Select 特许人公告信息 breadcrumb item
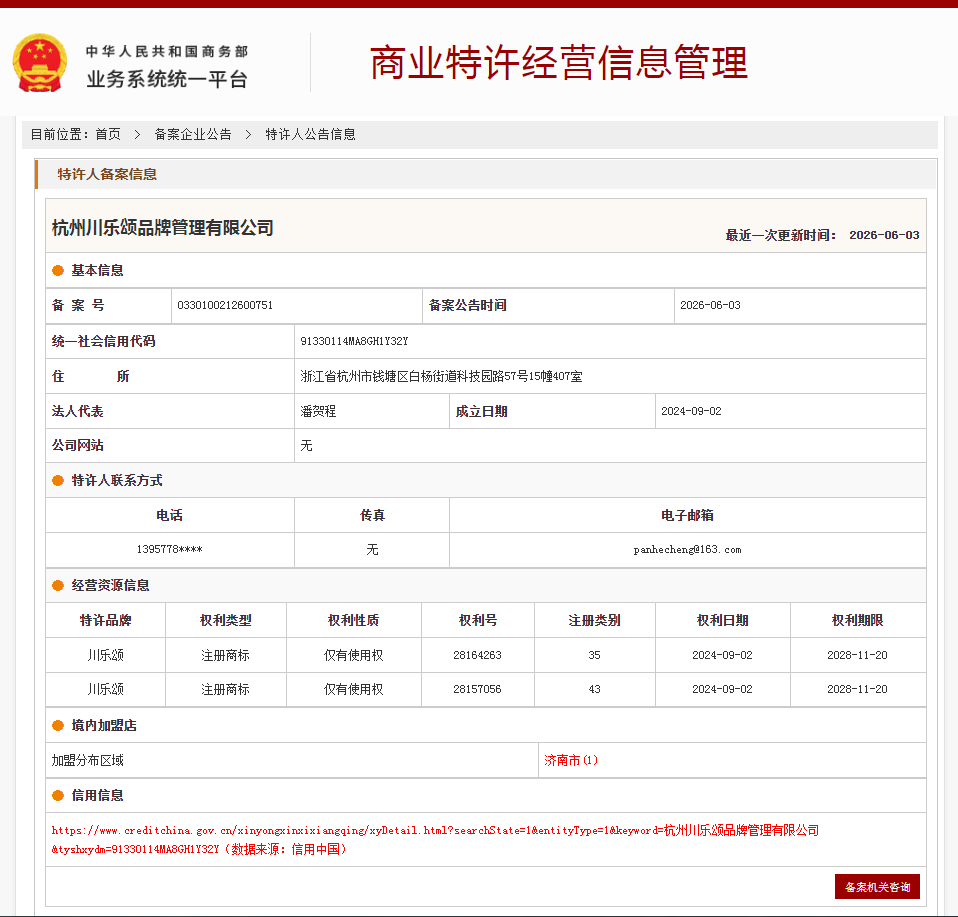Viewport: 958px width, 917px height. pyautogui.click(x=310, y=134)
